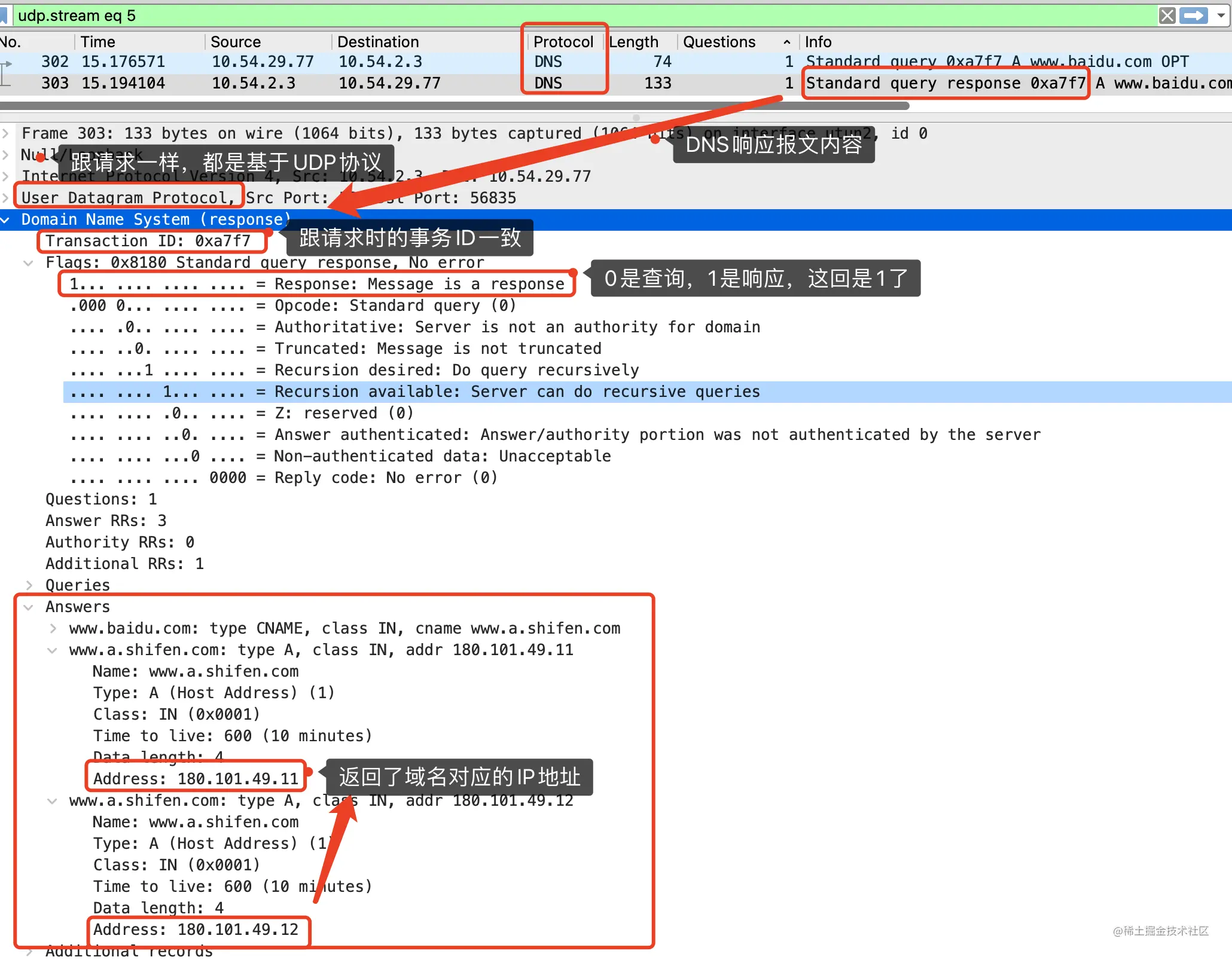This screenshot has height=960, width=1232.
Task: Select the Additional RRs: 1 field
Action: pyautogui.click(x=124, y=564)
